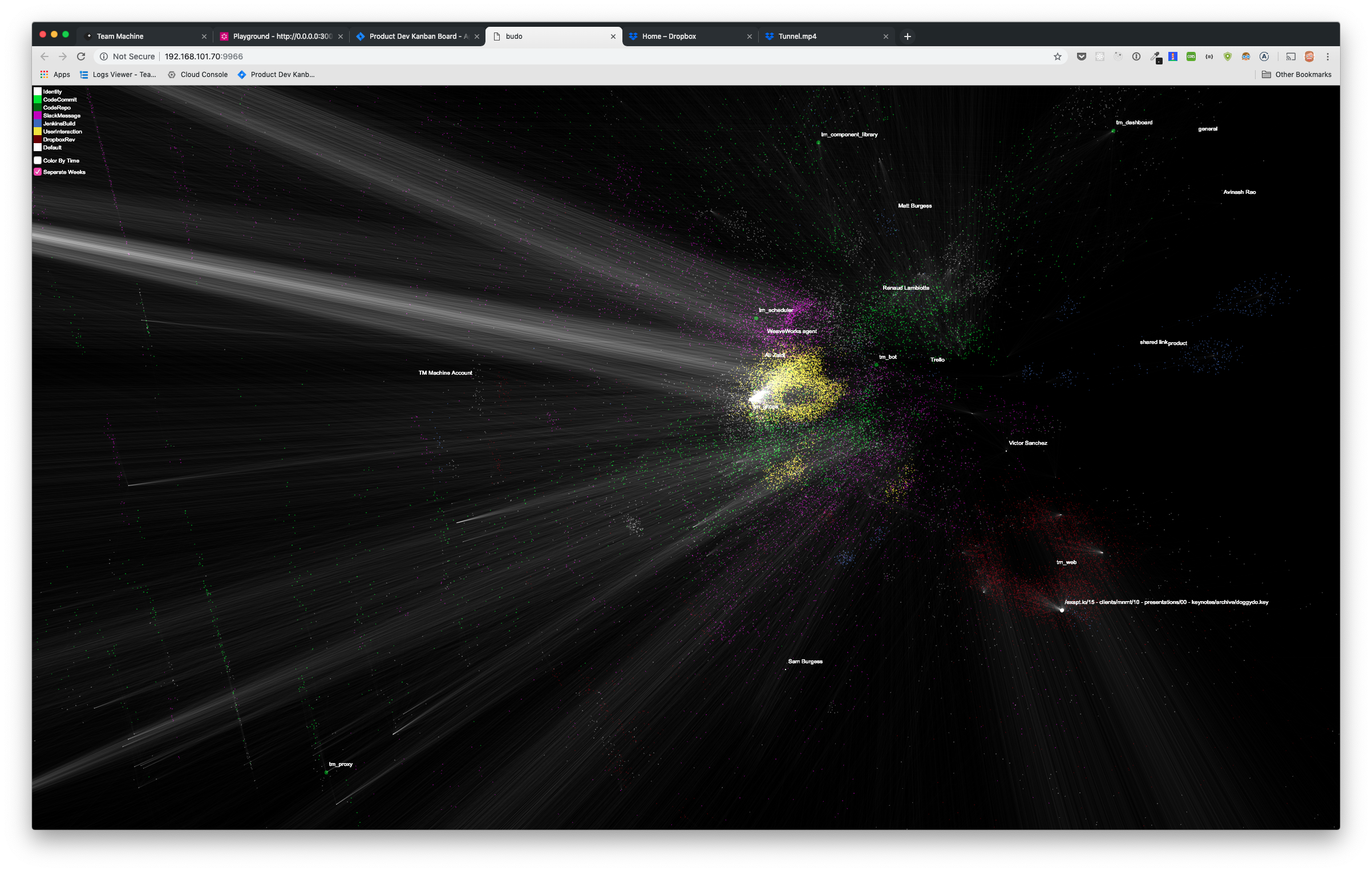Toggle the green CORS extension icon
1372x872 pixels.
tap(1191, 56)
